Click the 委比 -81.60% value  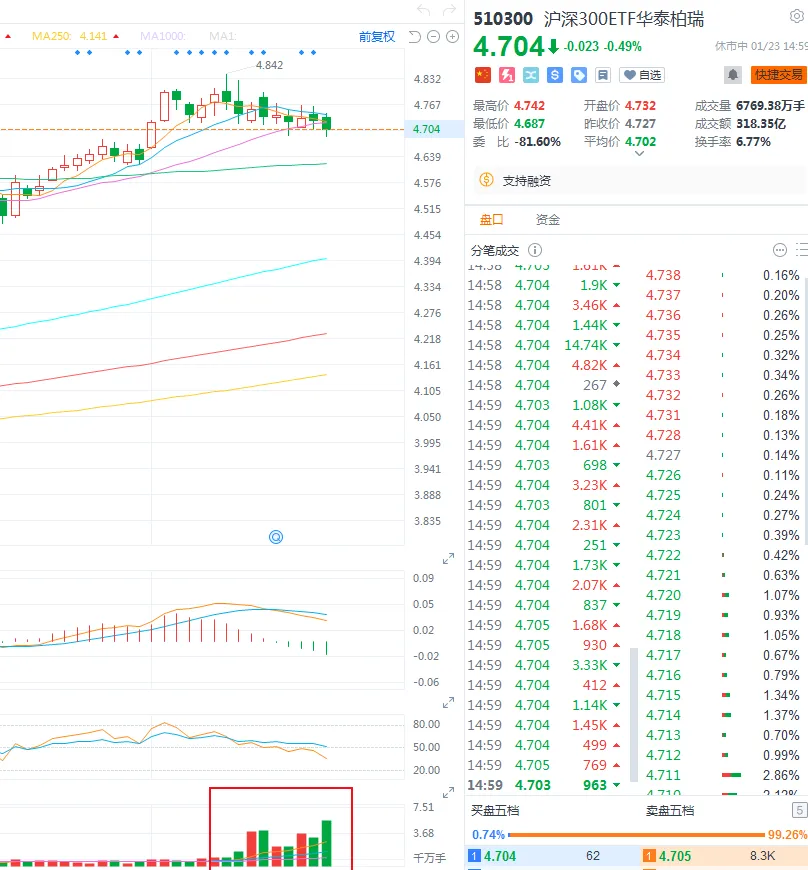click(537, 141)
